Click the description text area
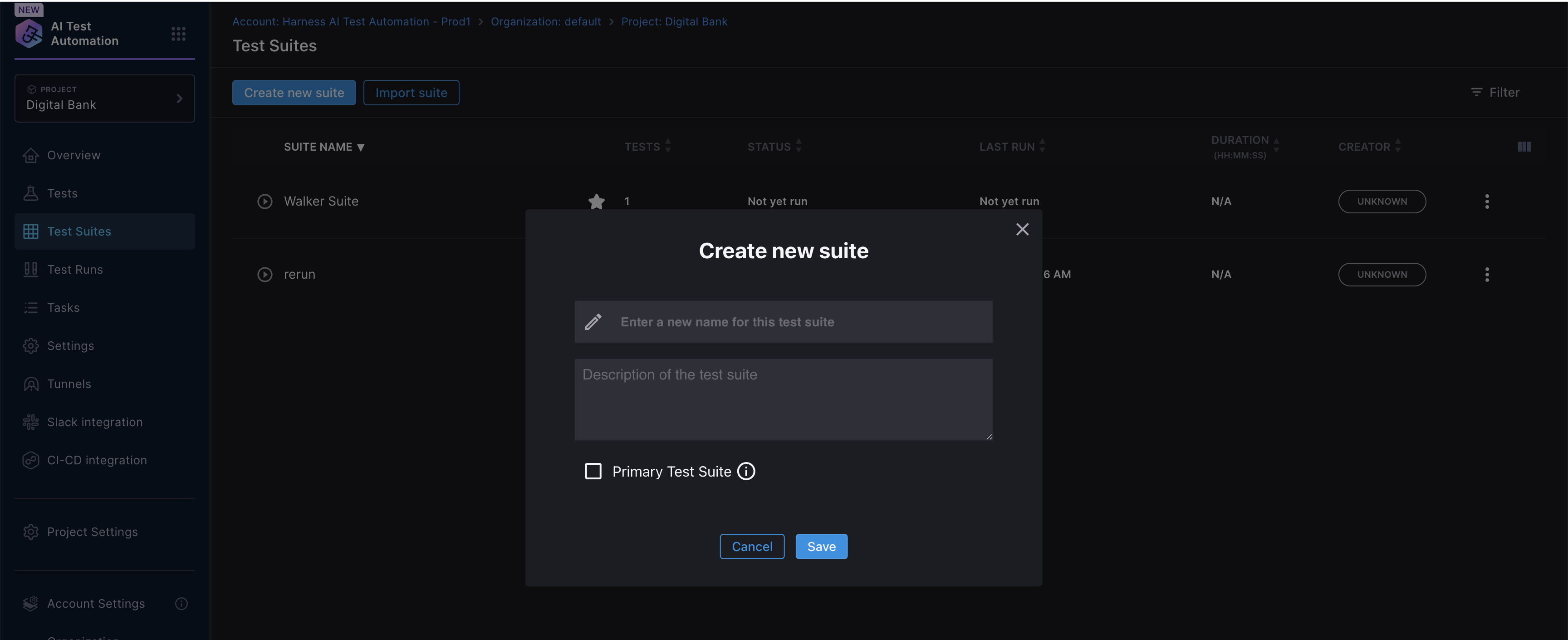The height and width of the screenshot is (640, 1568). [x=784, y=399]
